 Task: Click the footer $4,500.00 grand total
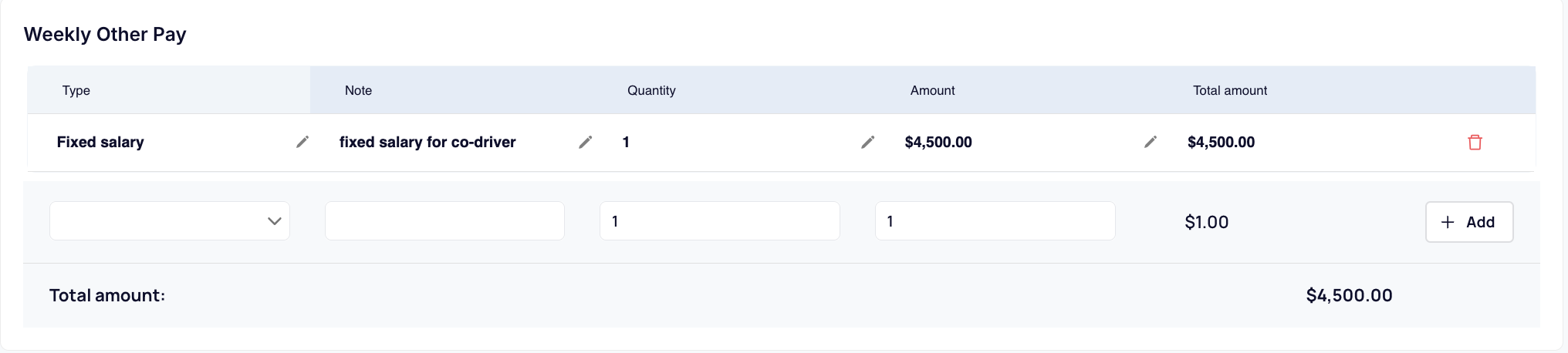[1349, 295]
